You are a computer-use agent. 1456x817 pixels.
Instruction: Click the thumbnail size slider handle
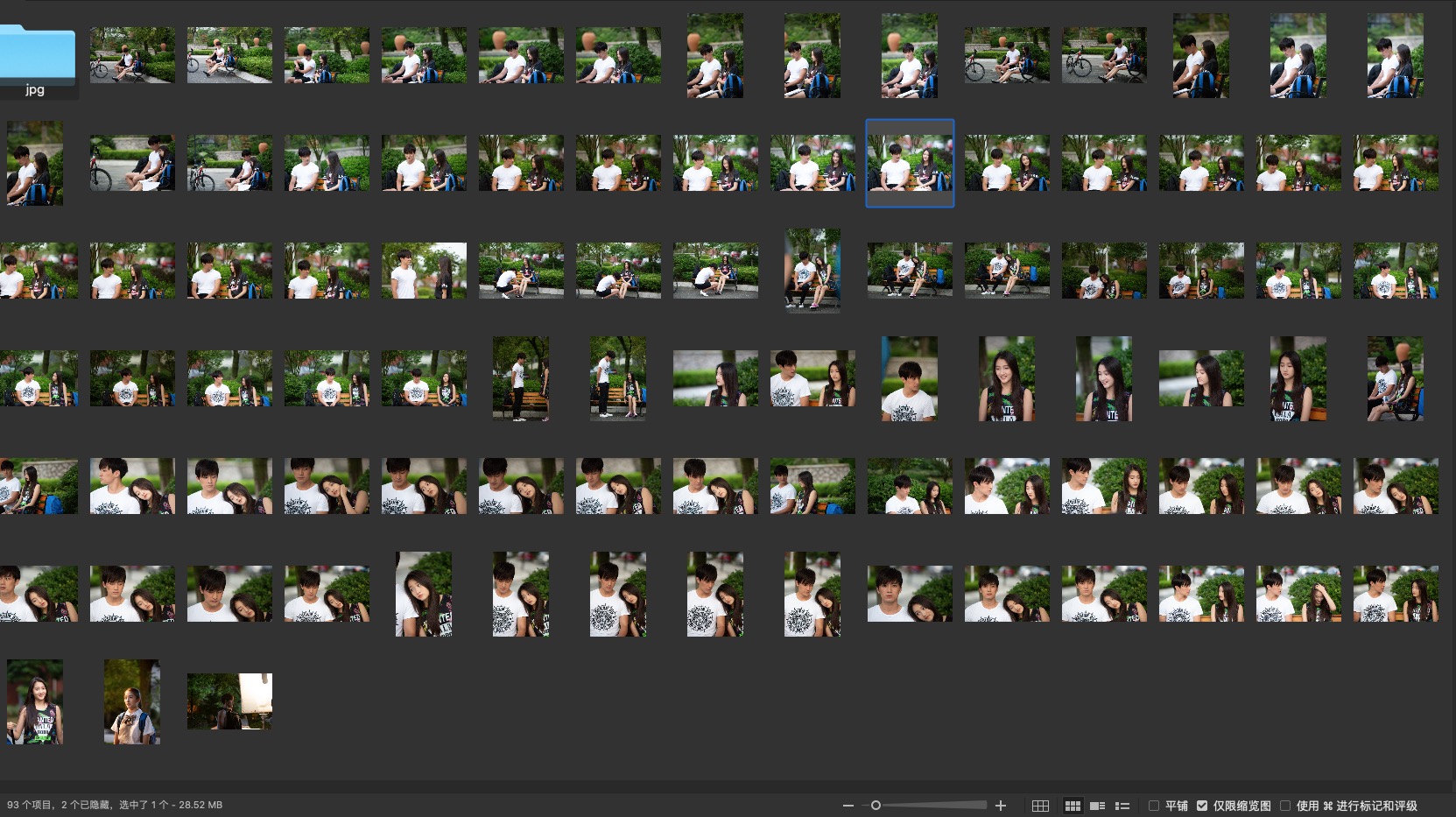pos(876,806)
